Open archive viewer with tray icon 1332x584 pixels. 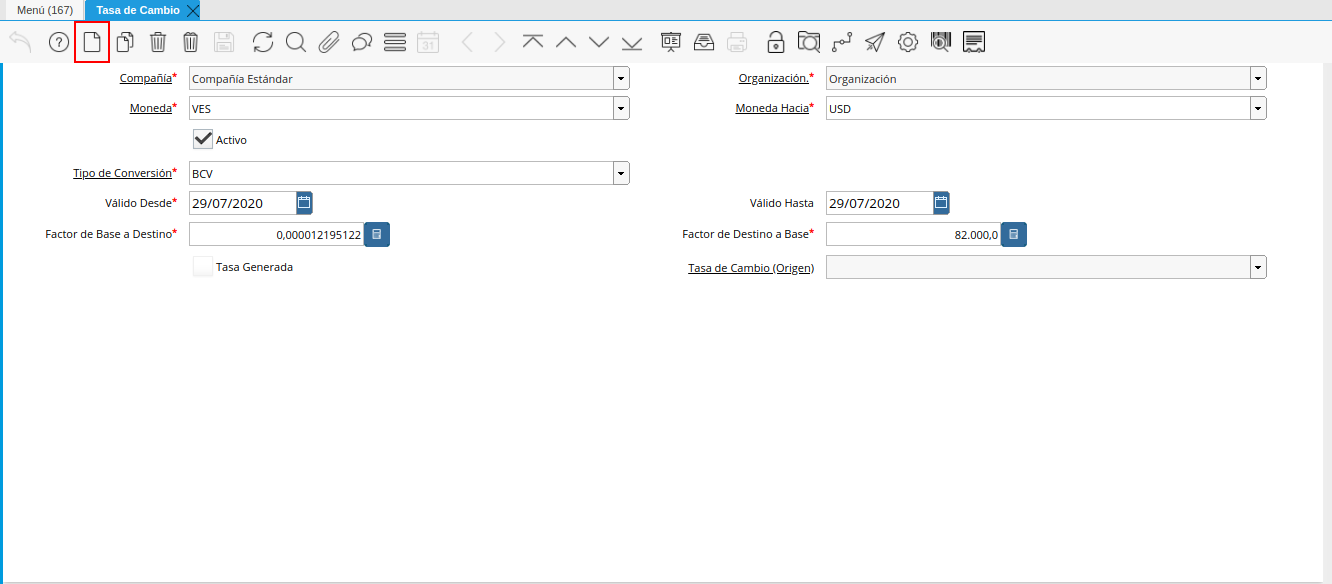tap(704, 42)
